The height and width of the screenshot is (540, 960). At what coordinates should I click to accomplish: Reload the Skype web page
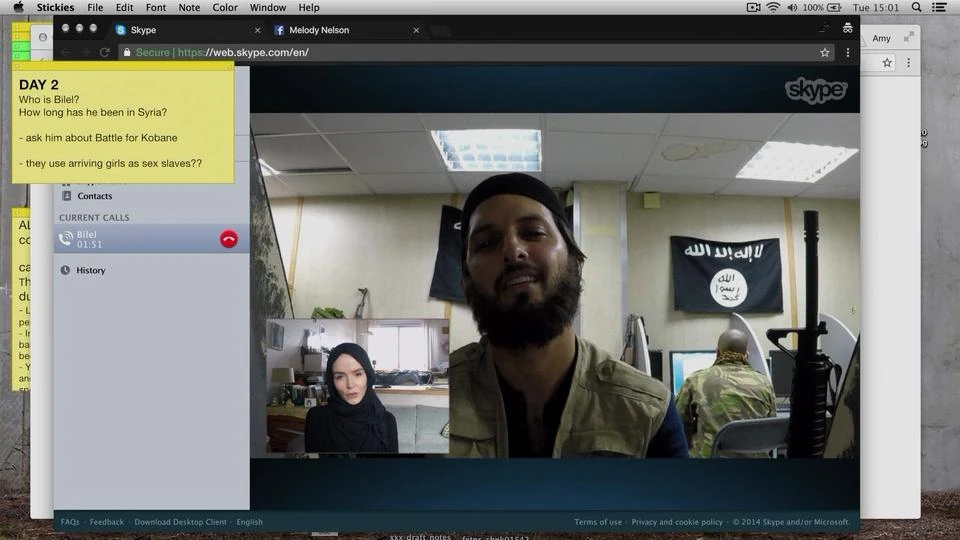pos(105,53)
